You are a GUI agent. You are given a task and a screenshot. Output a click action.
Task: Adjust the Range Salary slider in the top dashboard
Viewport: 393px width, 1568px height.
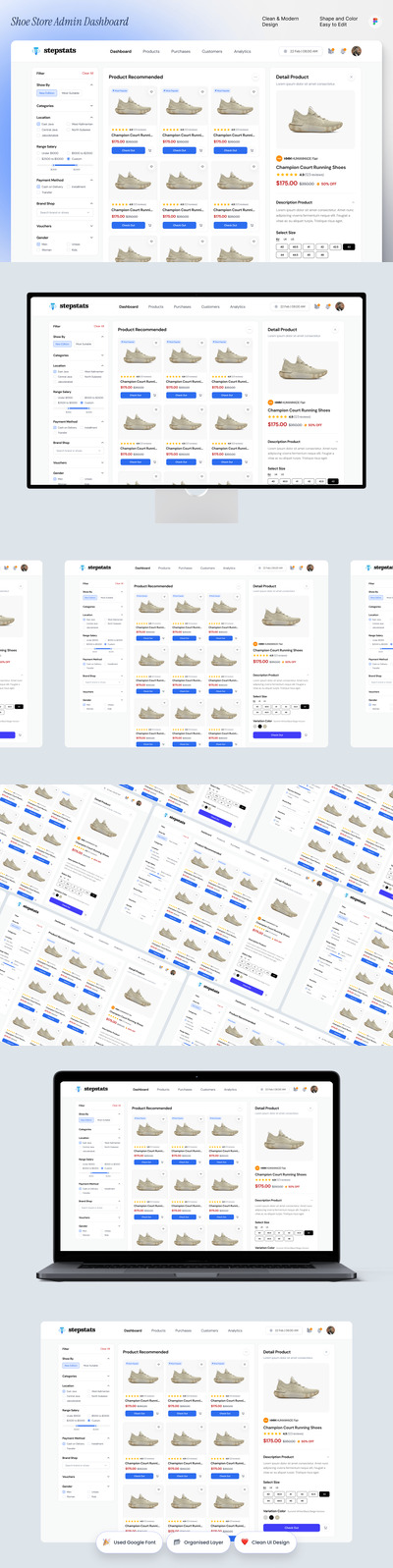point(65,165)
